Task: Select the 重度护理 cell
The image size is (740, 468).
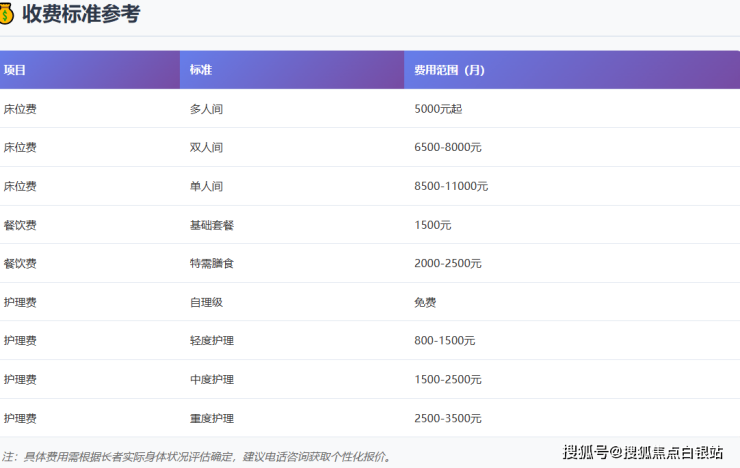Action: point(211,418)
